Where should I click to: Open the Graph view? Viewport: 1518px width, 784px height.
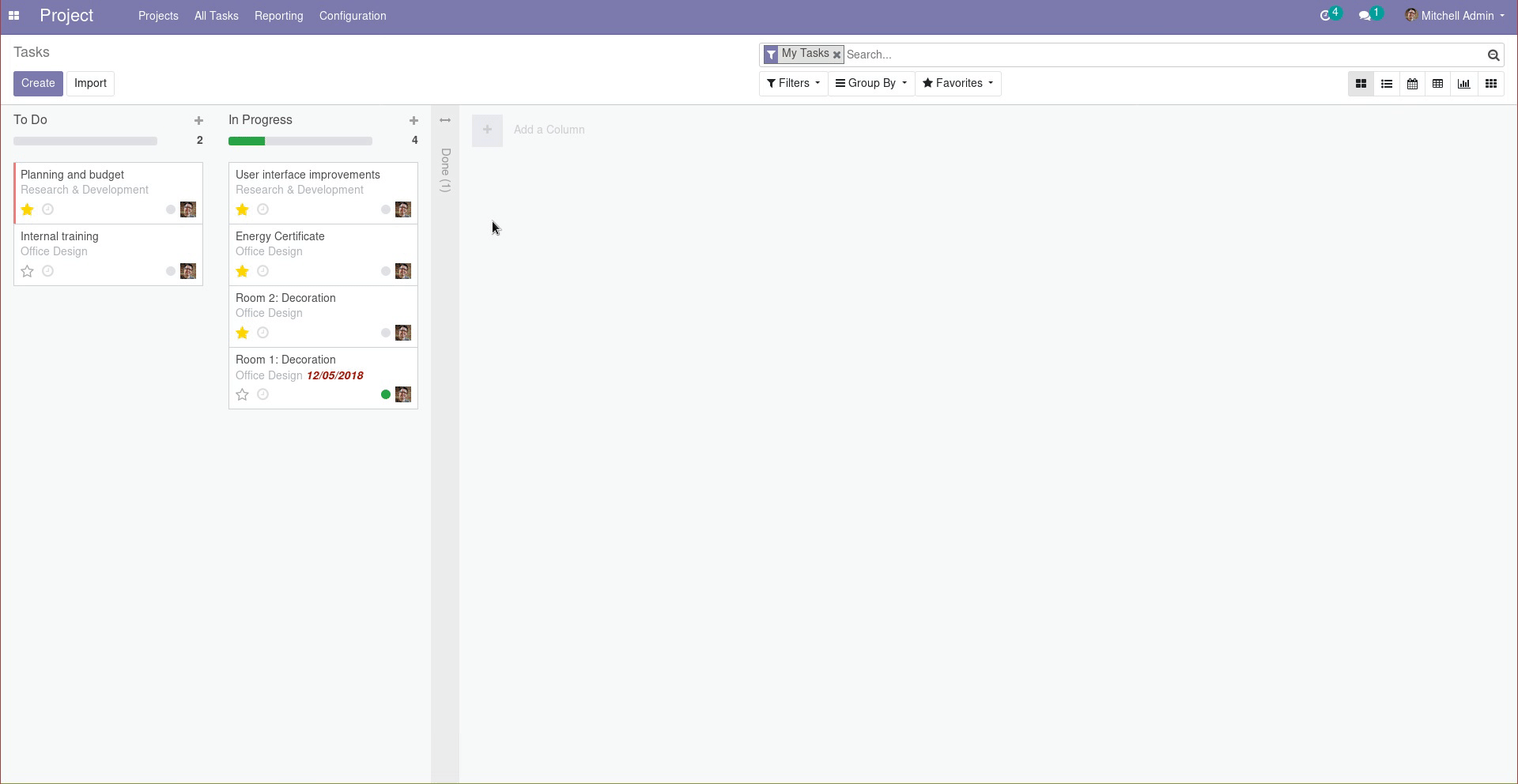click(1463, 83)
